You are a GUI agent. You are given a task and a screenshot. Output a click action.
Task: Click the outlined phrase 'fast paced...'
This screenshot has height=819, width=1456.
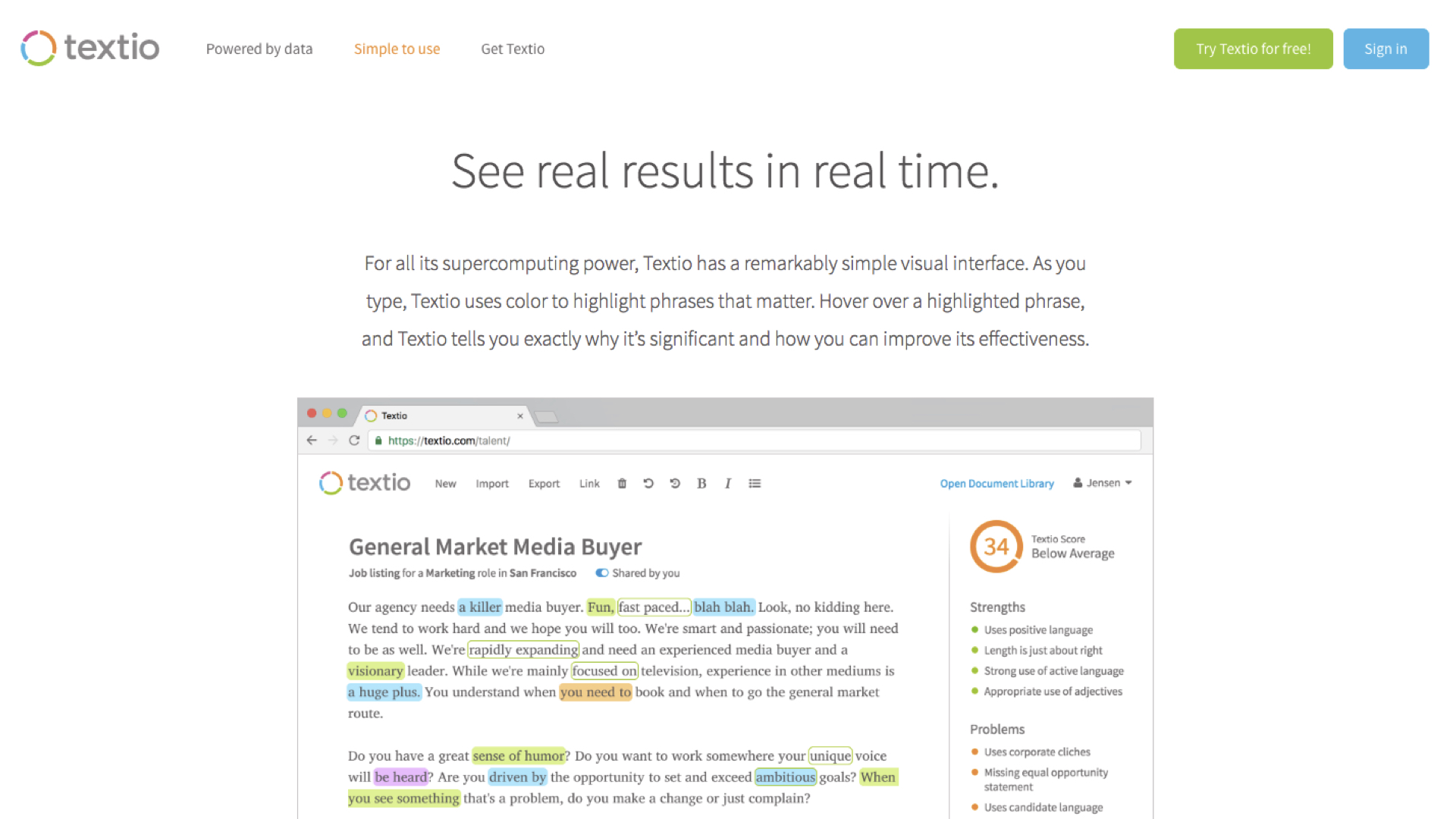click(654, 607)
